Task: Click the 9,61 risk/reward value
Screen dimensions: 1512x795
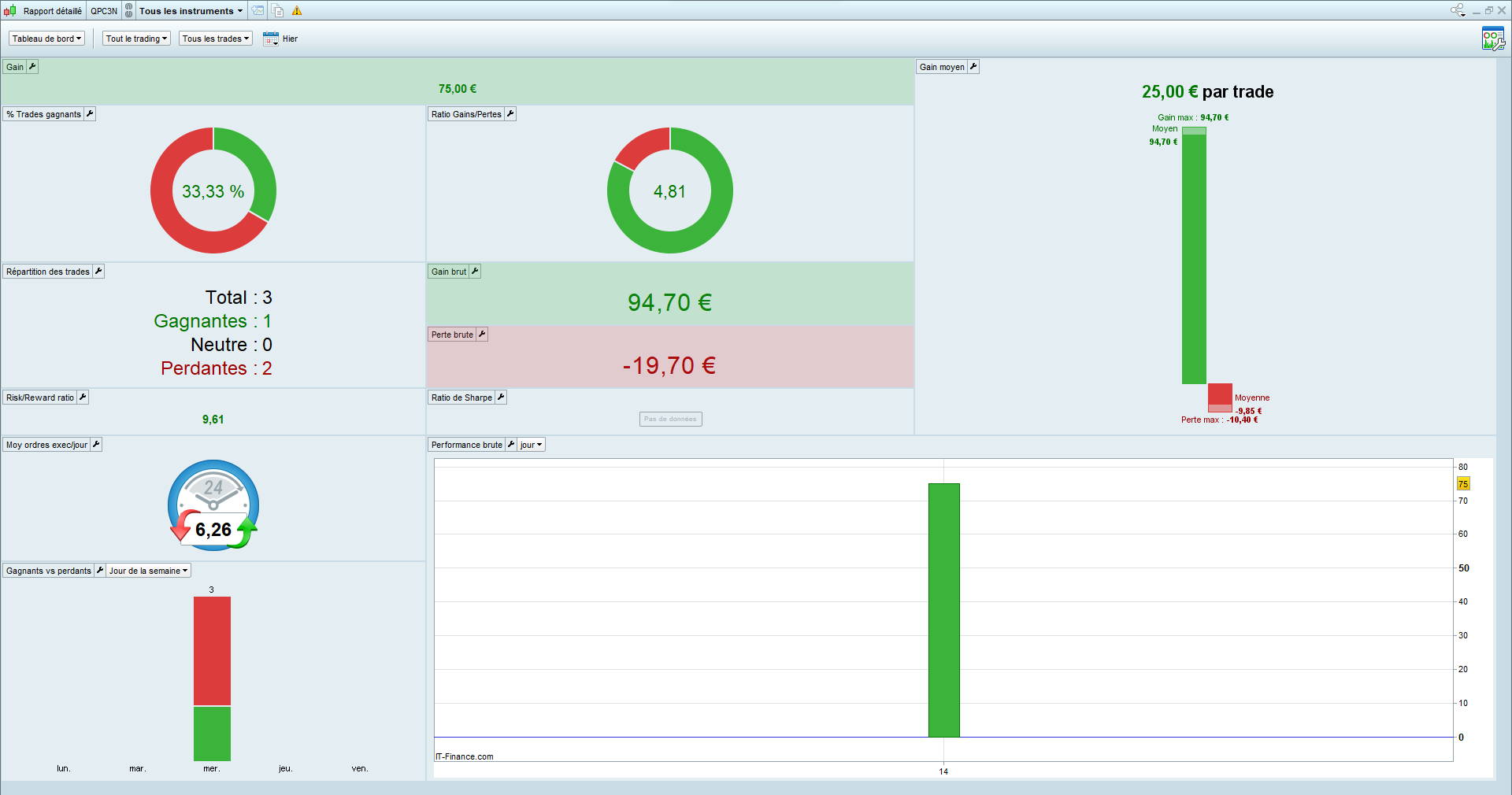Action: (x=213, y=420)
